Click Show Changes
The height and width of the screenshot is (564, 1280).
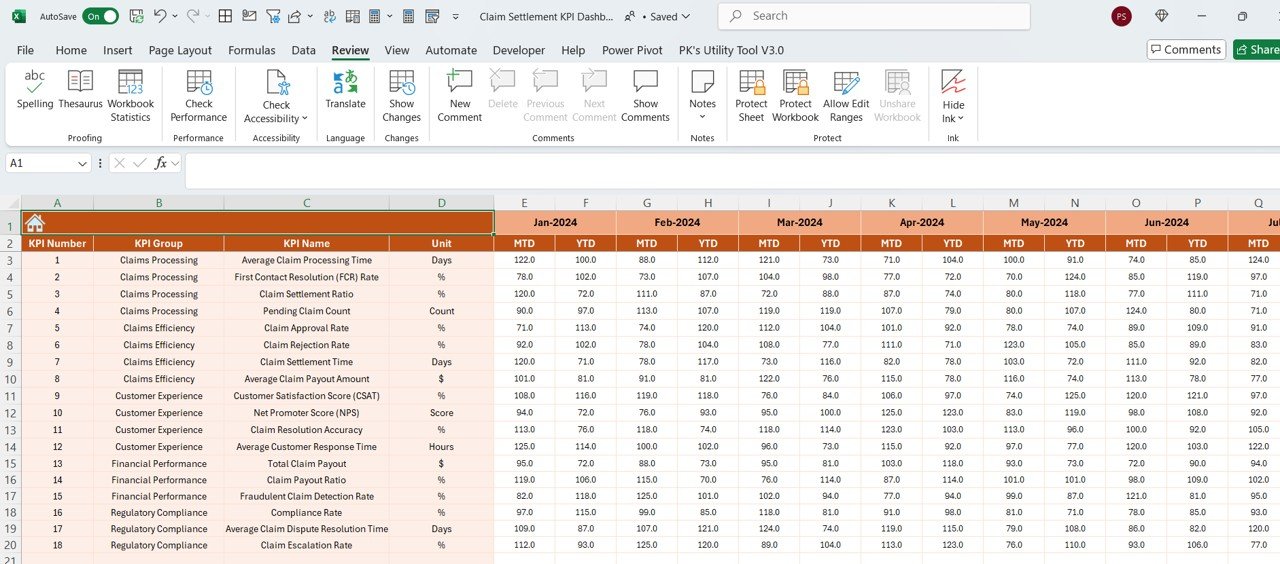point(402,96)
